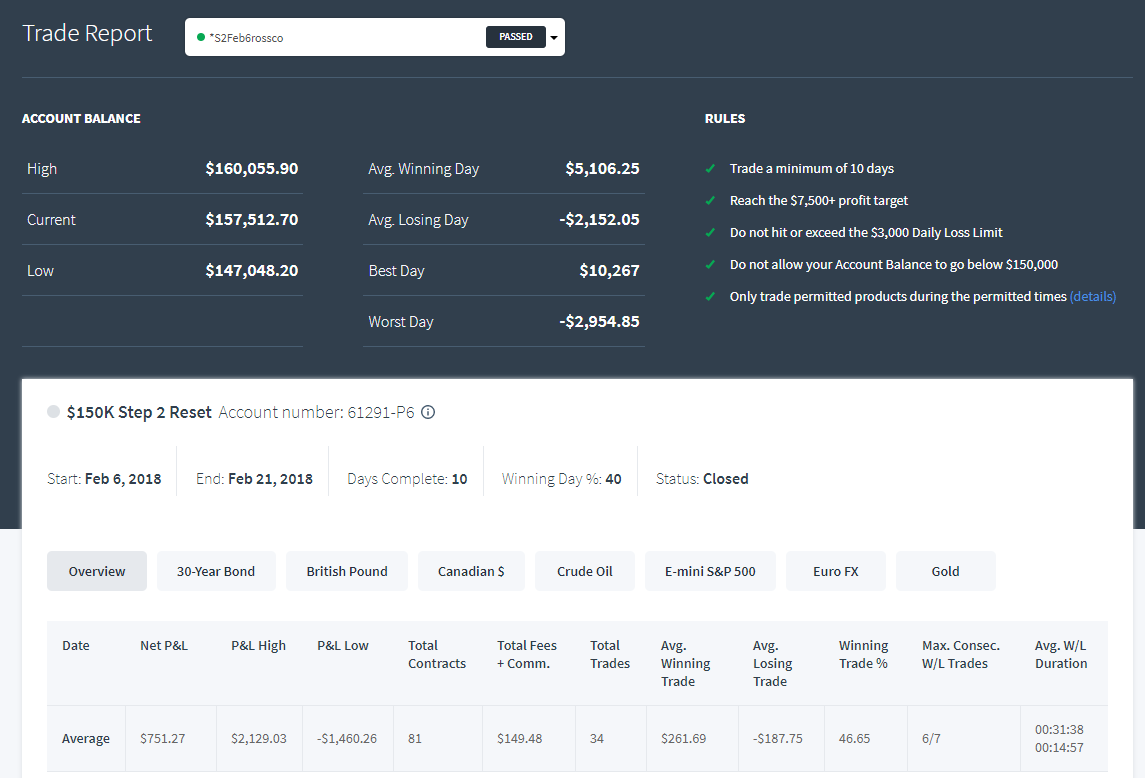
Task: Select the Overview tab
Action: tap(97, 571)
